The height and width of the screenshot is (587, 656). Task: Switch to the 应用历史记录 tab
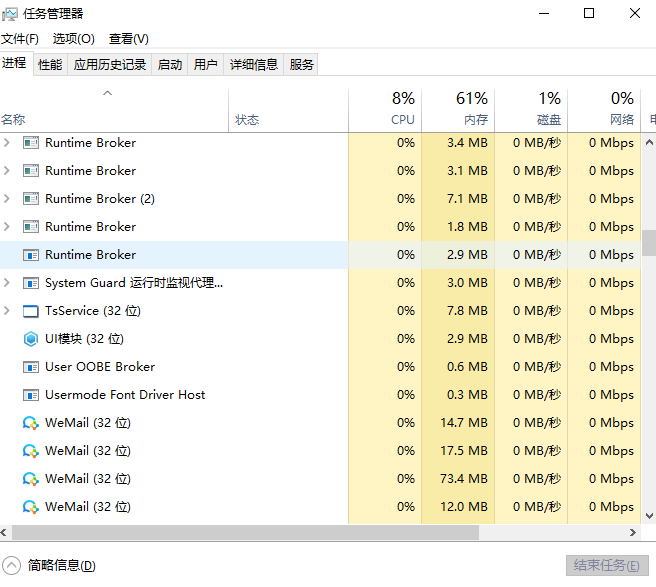tap(110, 64)
